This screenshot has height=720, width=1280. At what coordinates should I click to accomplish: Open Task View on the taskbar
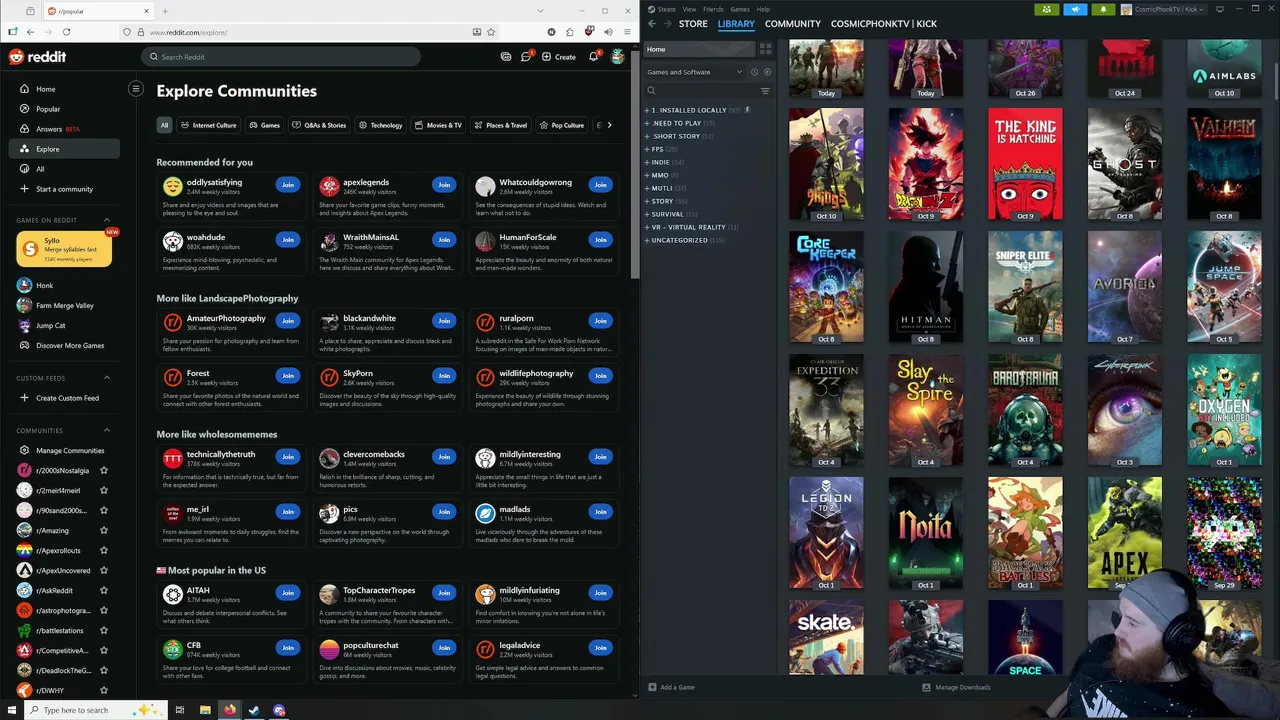(x=180, y=710)
